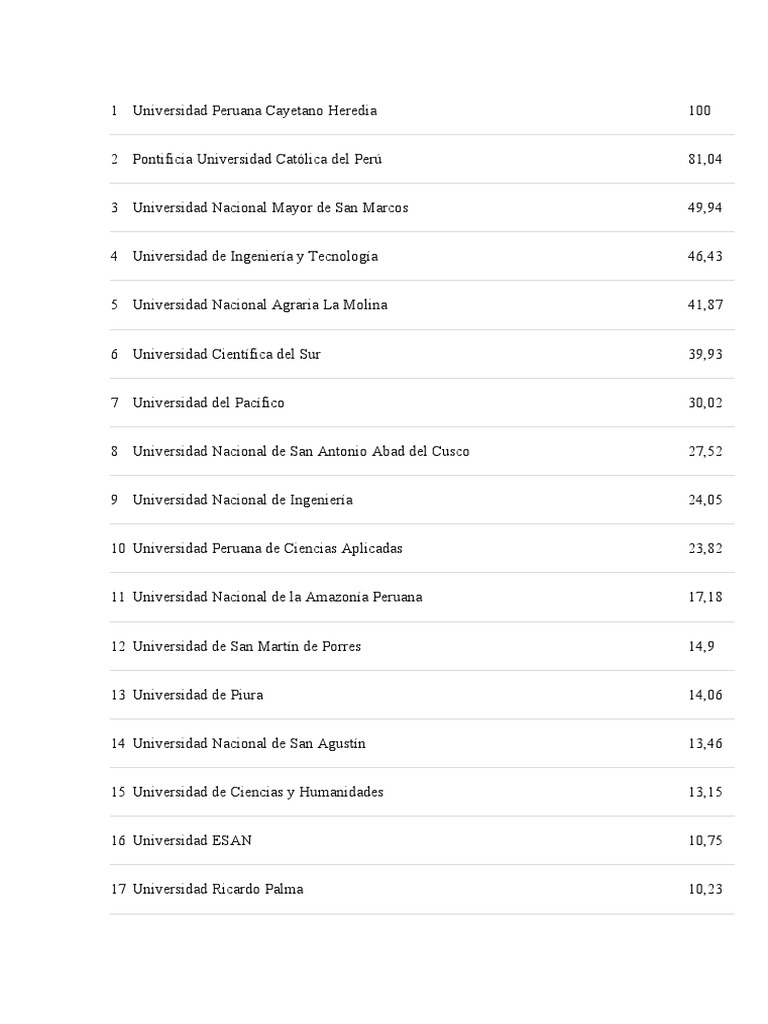Click Universidad de Ingeniería y Tecnología

click(255, 256)
